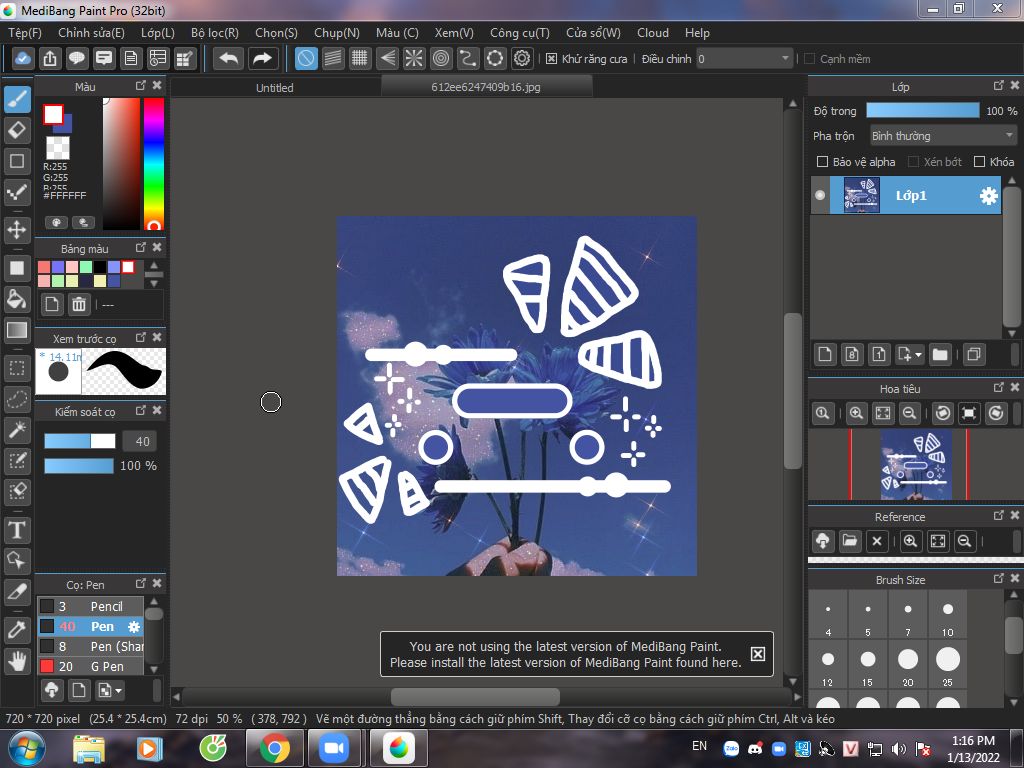Screen dimensions: 1024x768
Task: Adjust brush size slider showing 40
Action: tap(80, 441)
